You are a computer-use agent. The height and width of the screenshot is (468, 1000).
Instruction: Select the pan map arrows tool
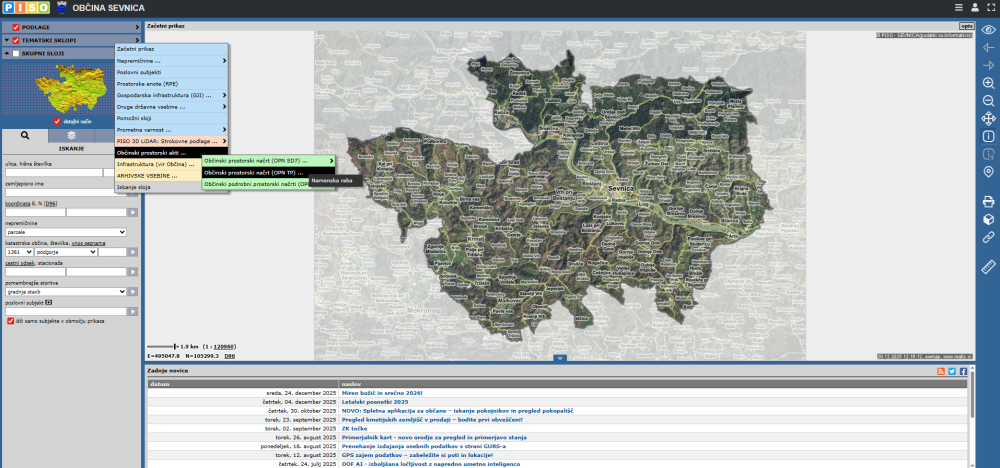coord(988,119)
